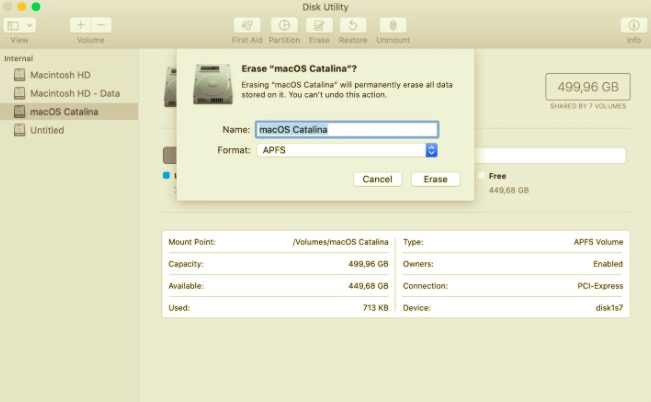Click the Internal sidebar header
Screen dimensions: 651x402
point(18,59)
